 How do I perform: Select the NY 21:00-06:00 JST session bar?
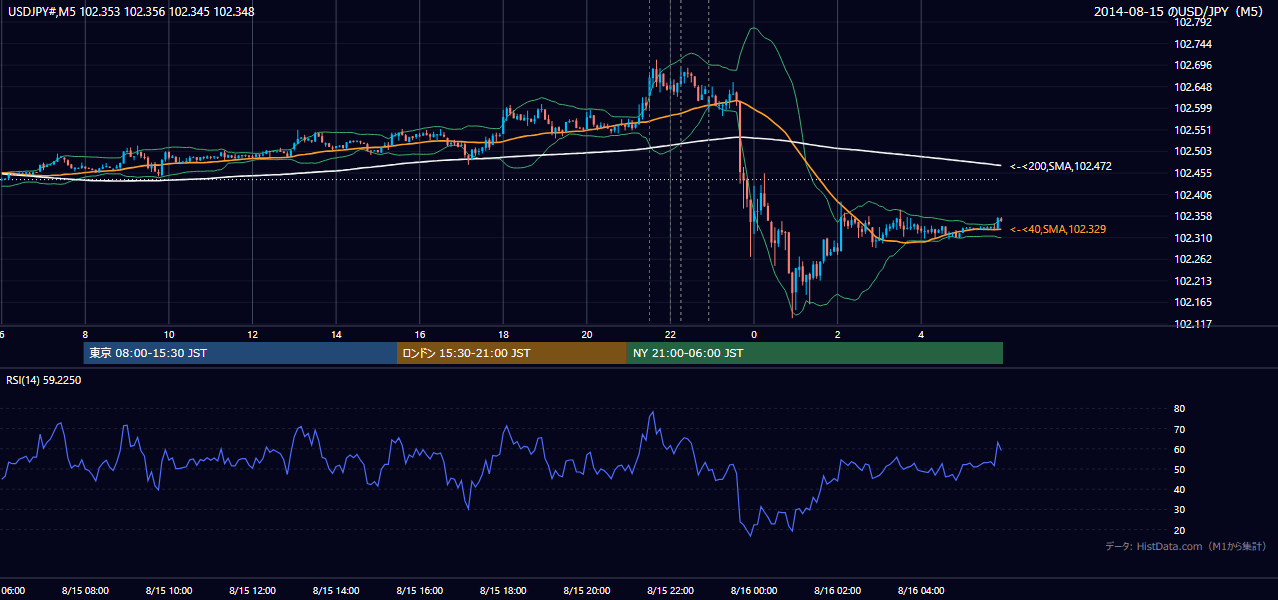coord(815,353)
